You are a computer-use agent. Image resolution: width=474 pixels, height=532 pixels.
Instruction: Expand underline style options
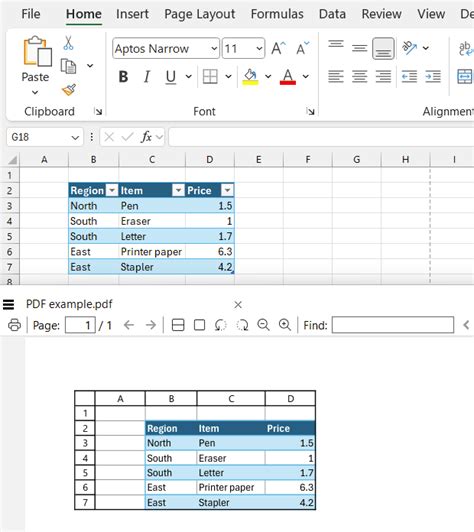(x=188, y=77)
